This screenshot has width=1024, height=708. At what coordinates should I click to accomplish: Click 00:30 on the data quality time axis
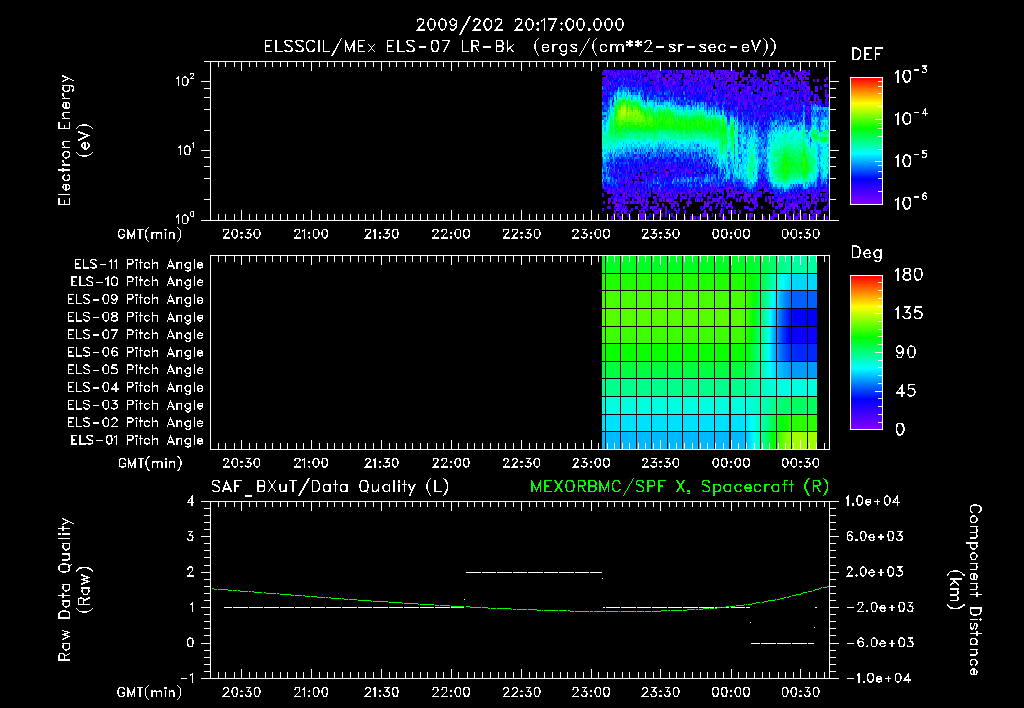[x=800, y=692]
